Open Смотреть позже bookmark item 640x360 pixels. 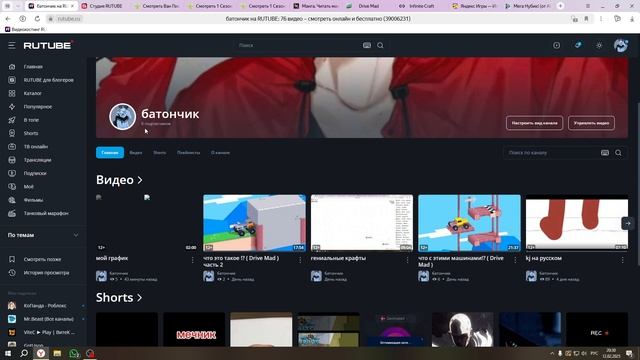coord(42,259)
